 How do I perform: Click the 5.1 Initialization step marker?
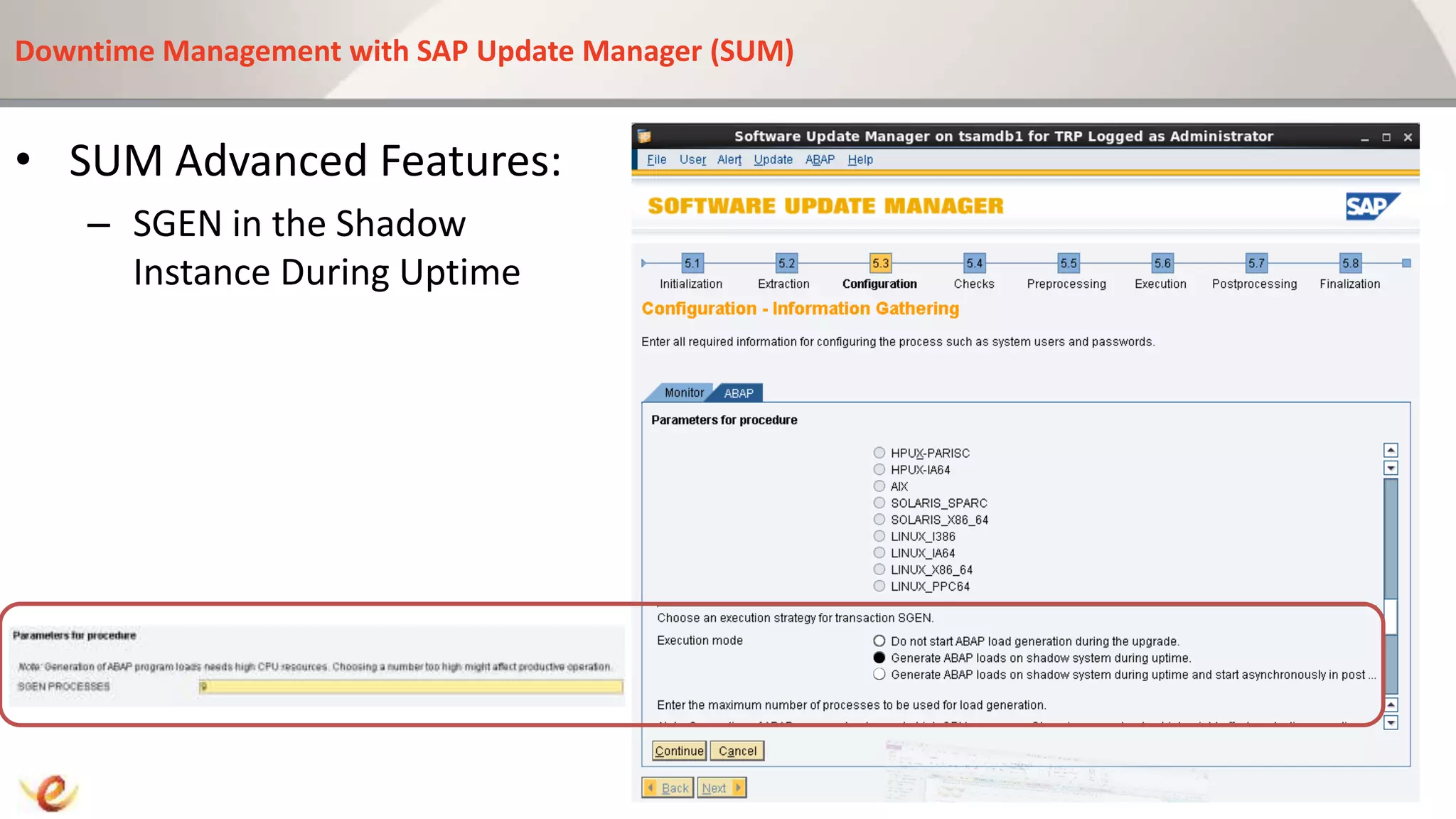tap(692, 263)
